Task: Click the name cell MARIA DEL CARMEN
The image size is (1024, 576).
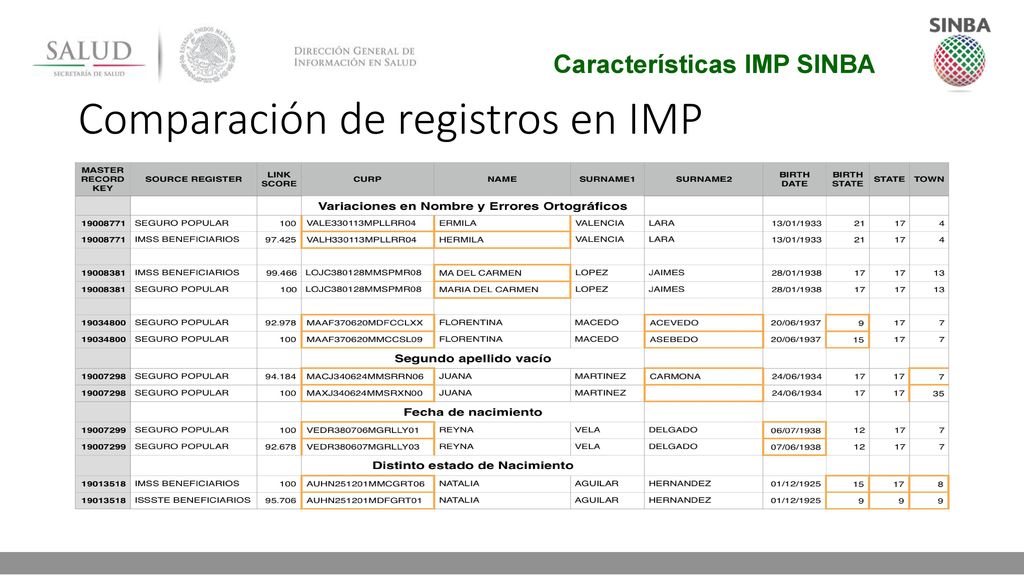Action: [502, 289]
